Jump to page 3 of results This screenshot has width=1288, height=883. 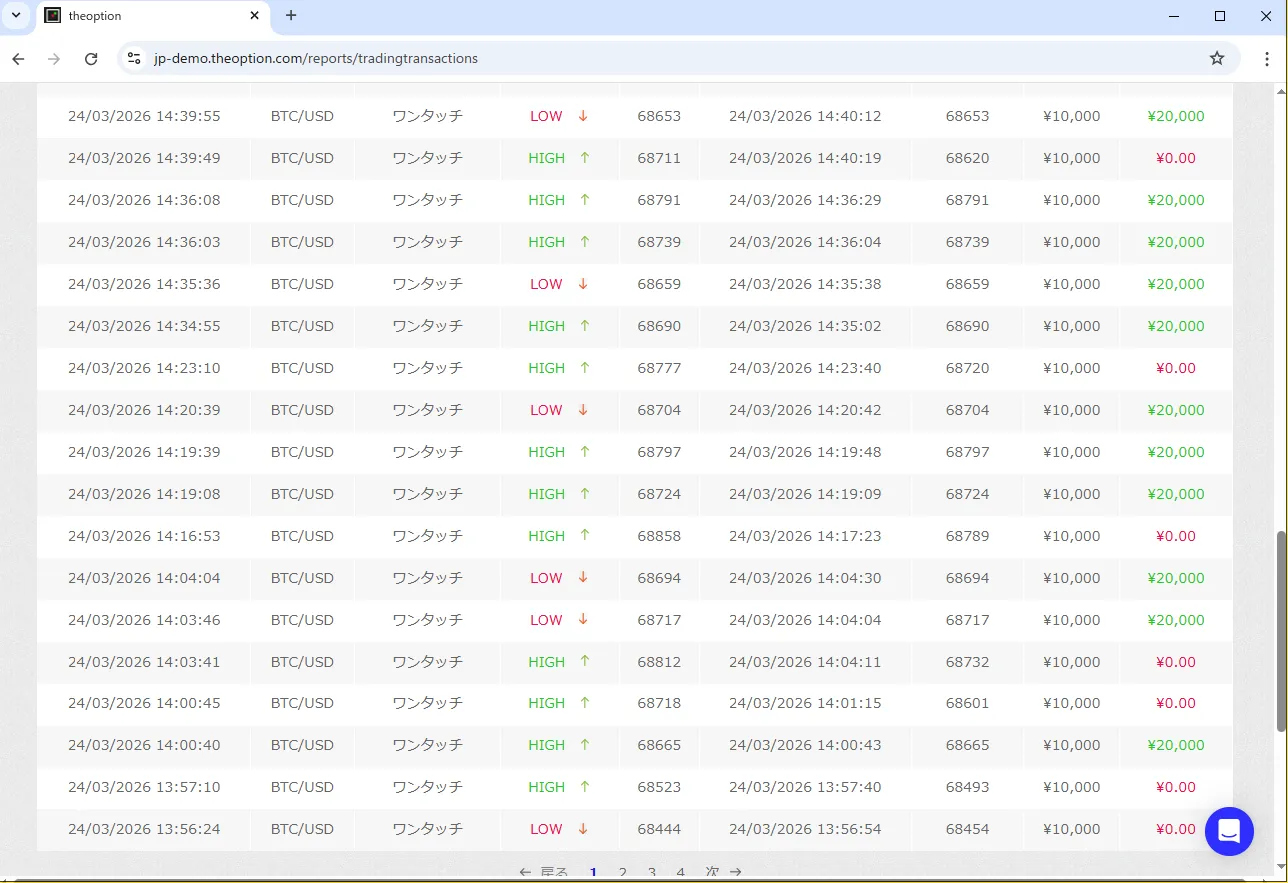(651, 873)
